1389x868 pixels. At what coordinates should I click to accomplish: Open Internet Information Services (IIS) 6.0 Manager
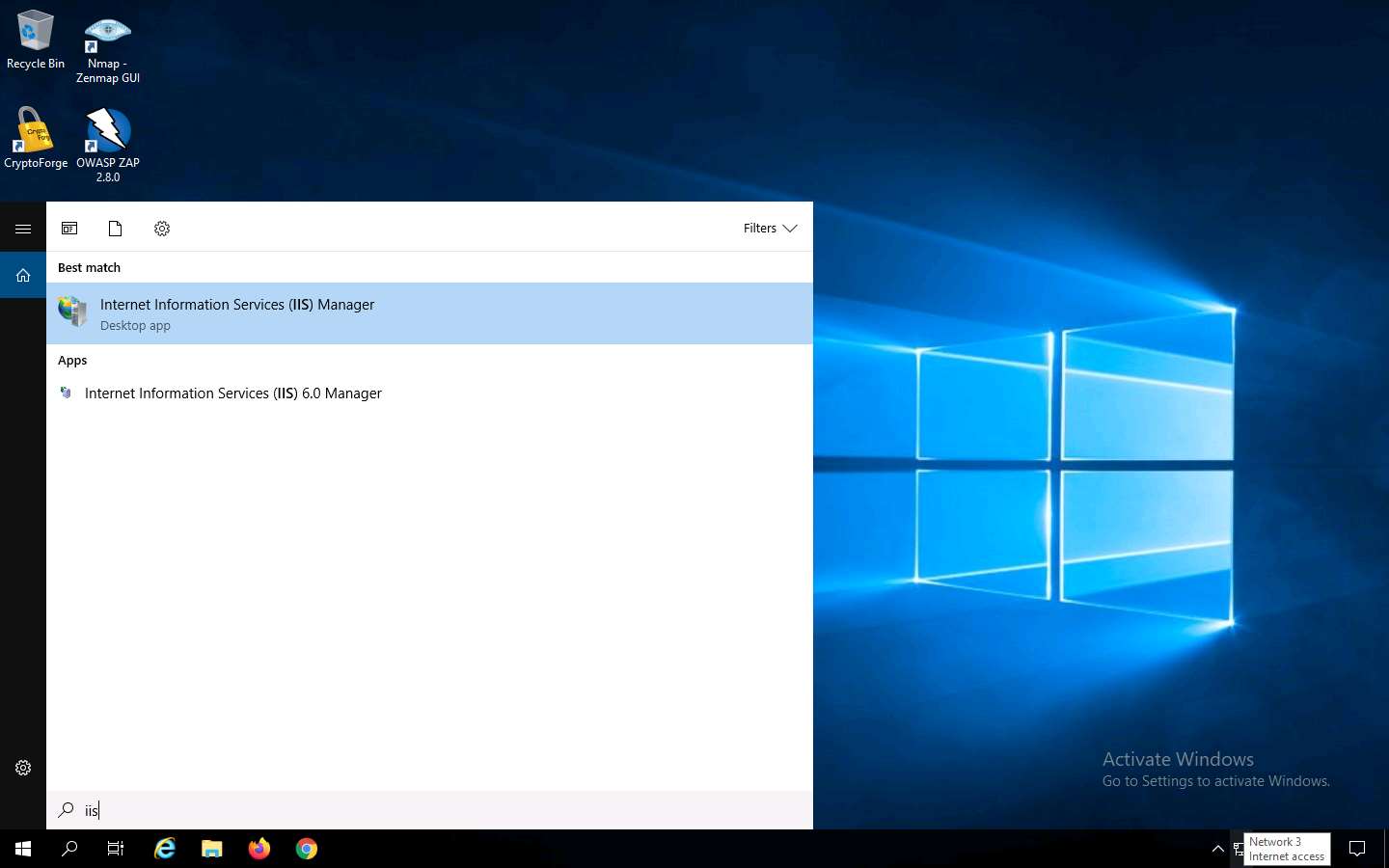coord(232,393)
